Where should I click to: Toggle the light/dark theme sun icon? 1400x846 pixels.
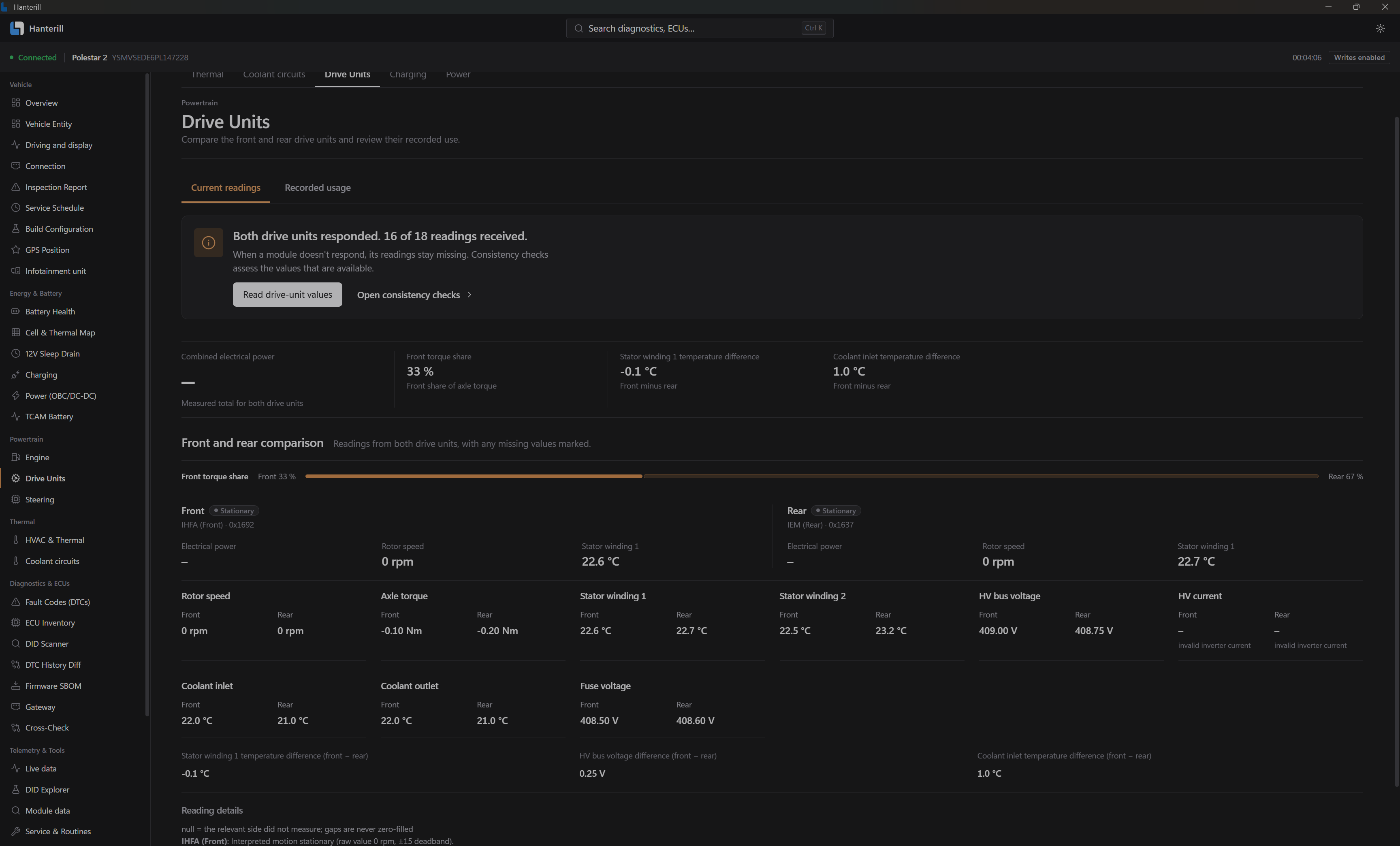pos(1380,28)
